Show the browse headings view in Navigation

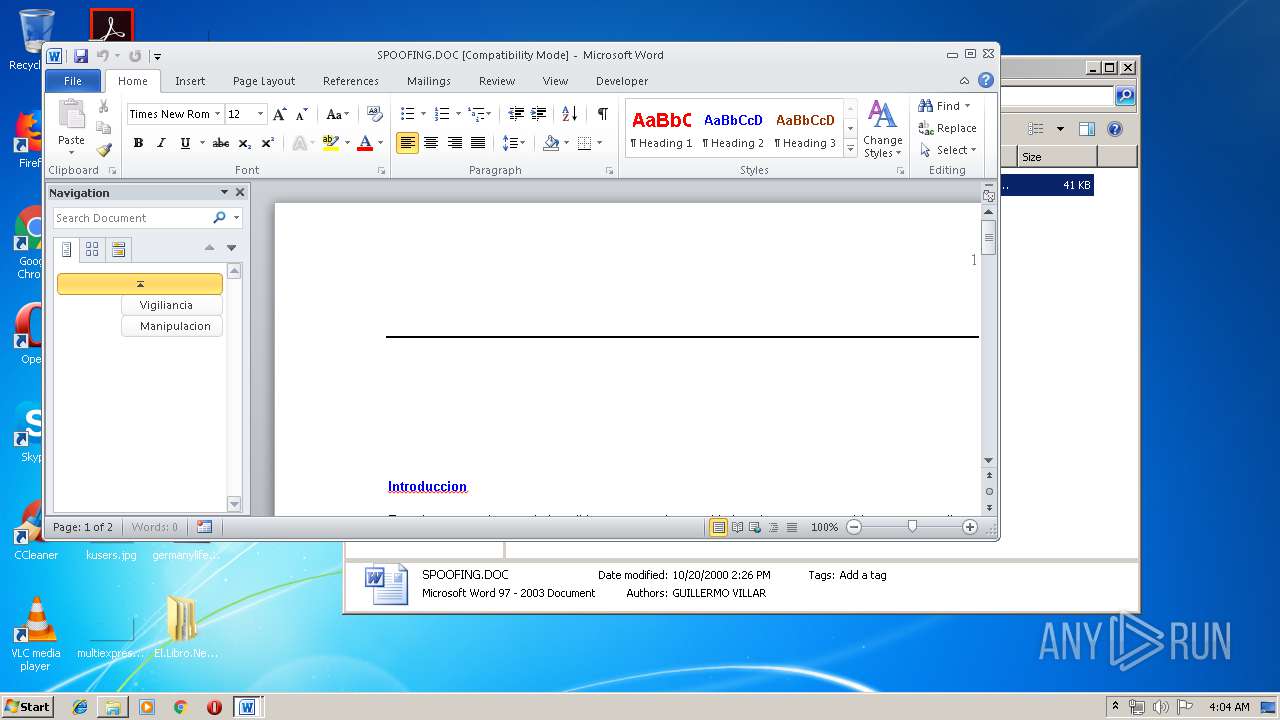click(x=67, y=249)
